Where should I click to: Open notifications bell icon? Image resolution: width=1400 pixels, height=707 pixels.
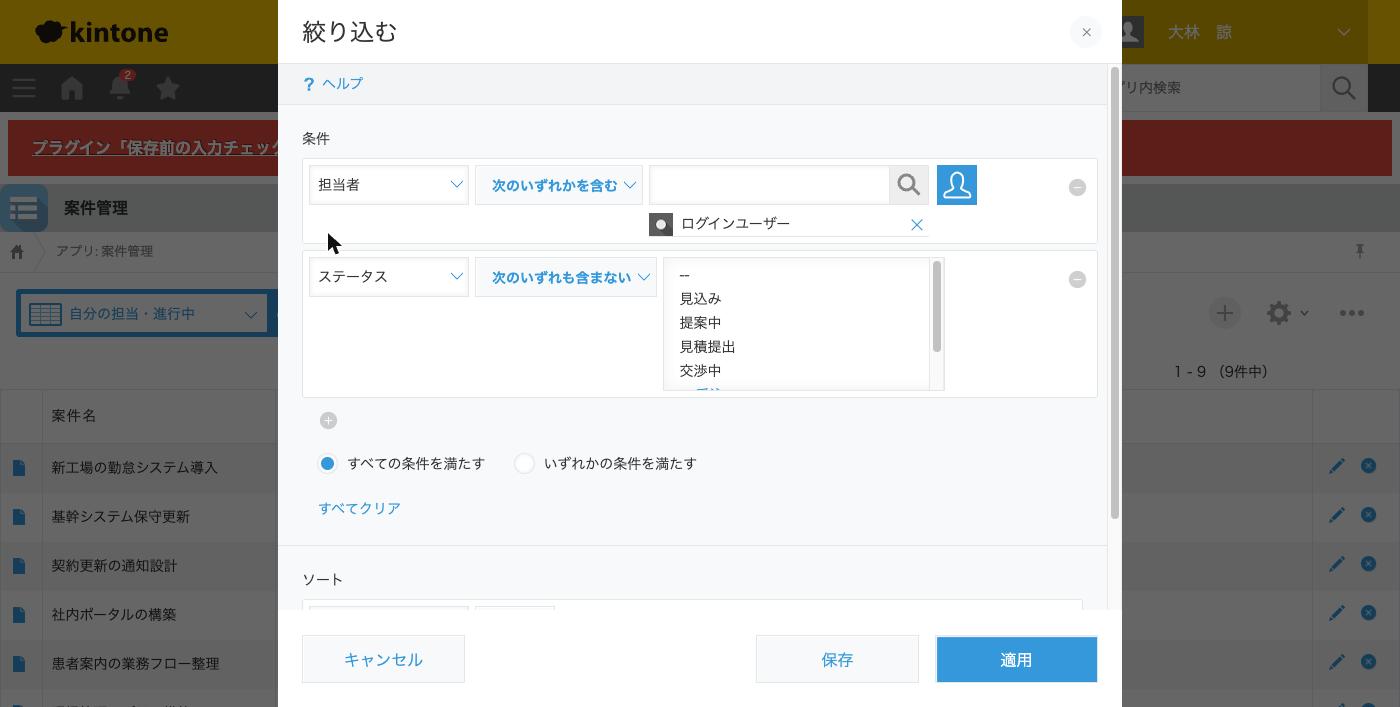[119, 88]
